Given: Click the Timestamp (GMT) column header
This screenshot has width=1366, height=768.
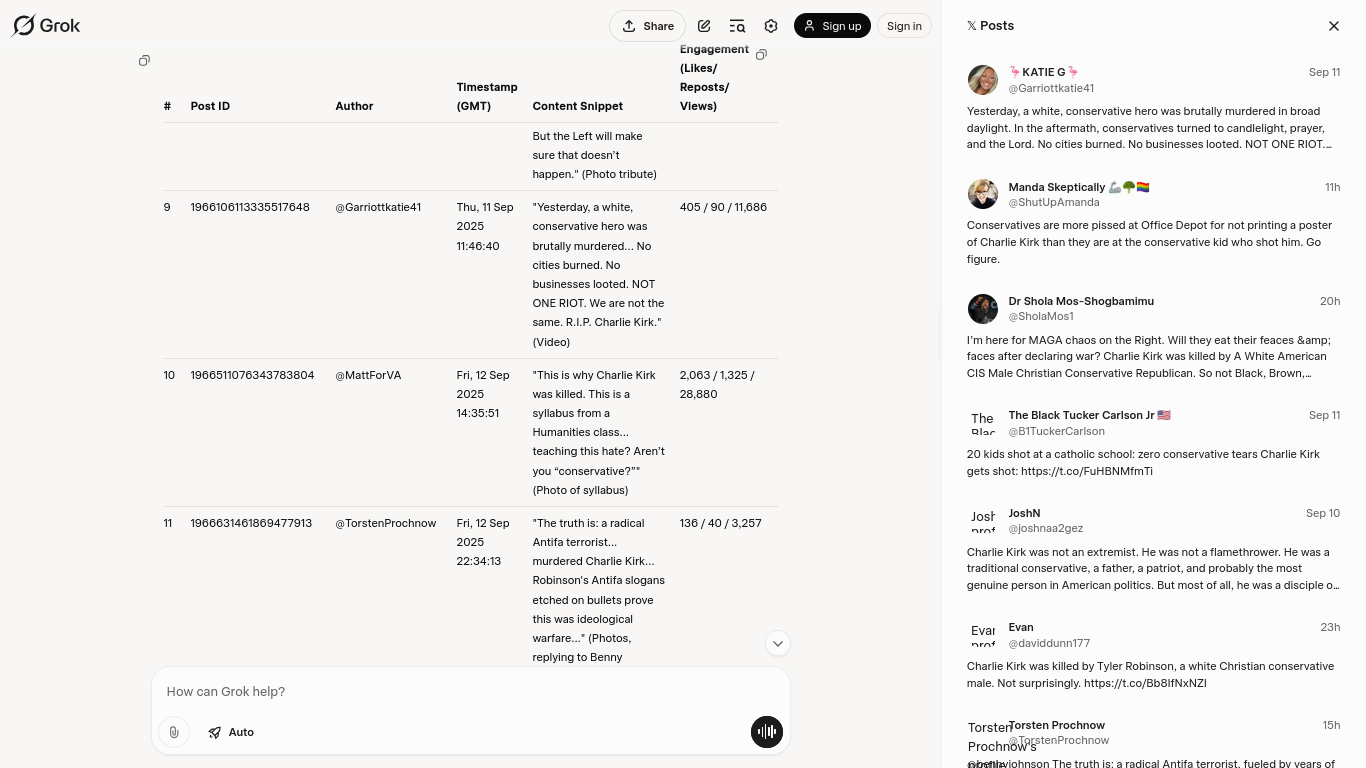Looking at the screenshot, I should 487,96.
